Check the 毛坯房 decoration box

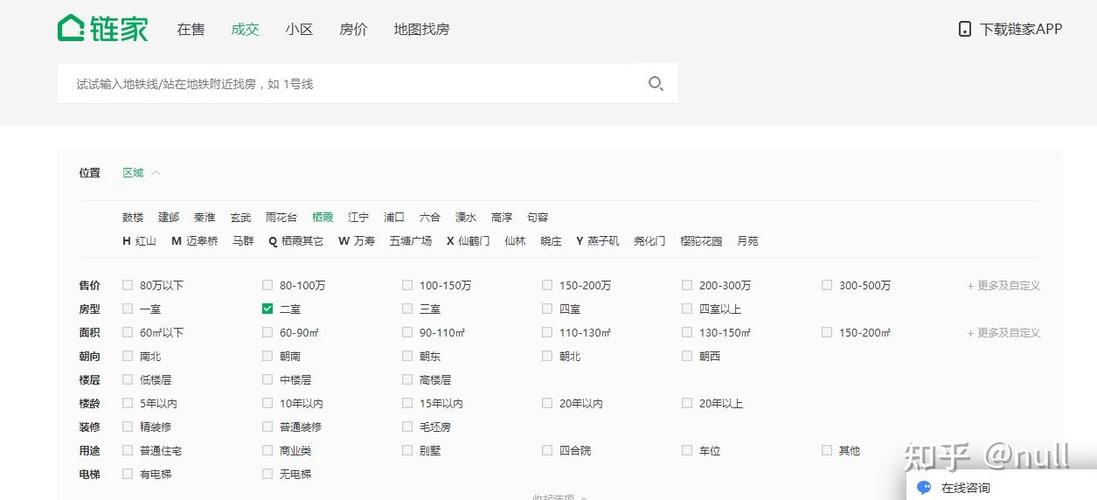point(407,427)
